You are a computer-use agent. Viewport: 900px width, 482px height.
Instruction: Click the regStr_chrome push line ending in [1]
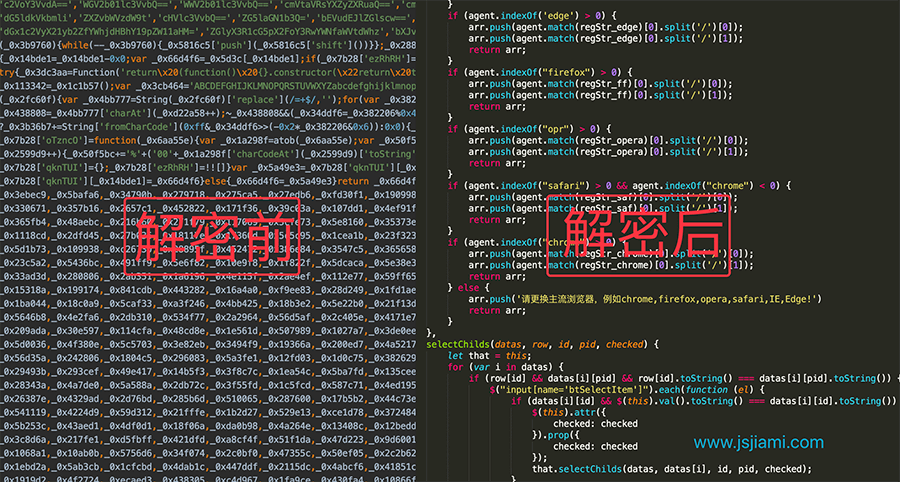pos(611,265)
